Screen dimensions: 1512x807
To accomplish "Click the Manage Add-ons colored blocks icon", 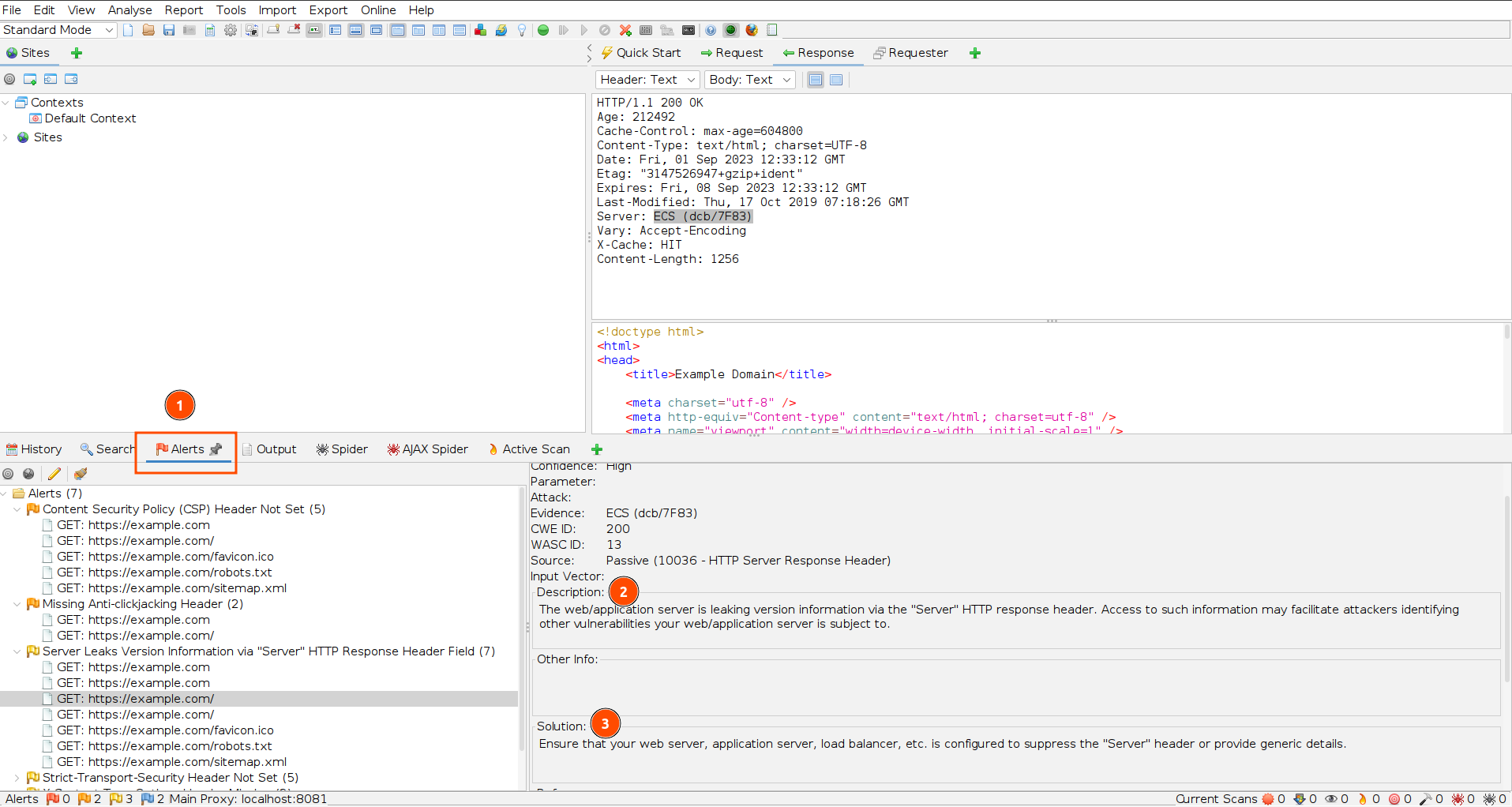I will click(480, 30).
